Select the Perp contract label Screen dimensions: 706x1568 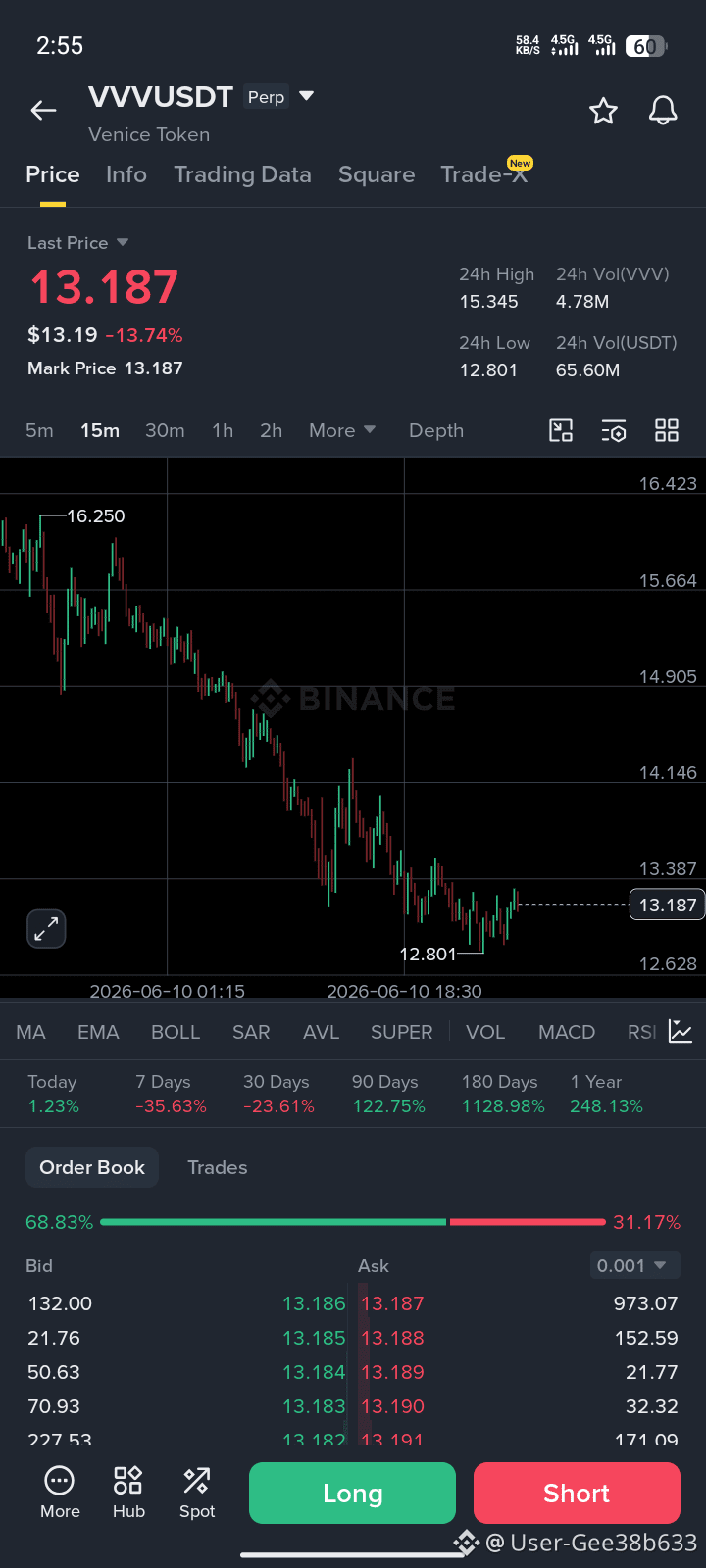tap(266, 96)
